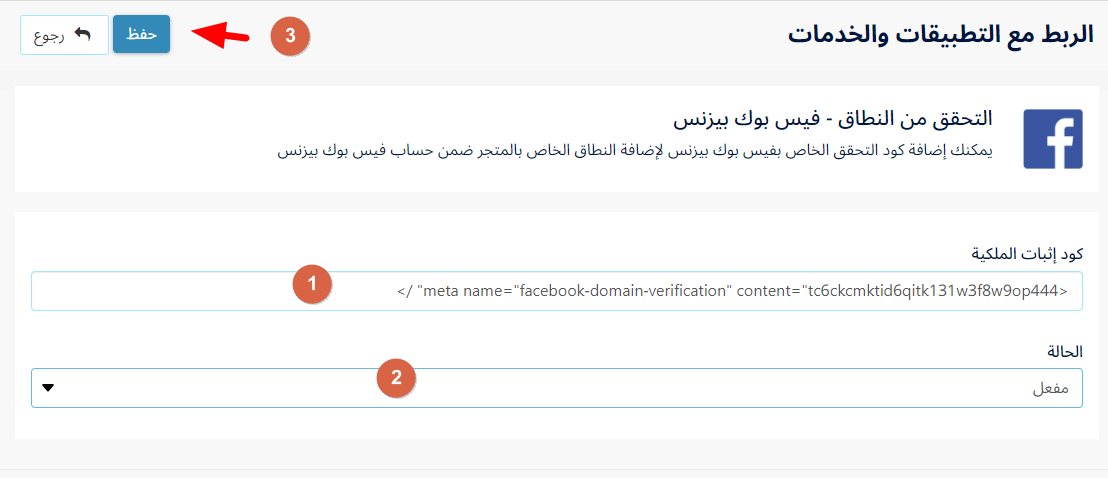Click the title التحقق من النطاق - فيس بوك بيزنس

(x=832, y=119)
